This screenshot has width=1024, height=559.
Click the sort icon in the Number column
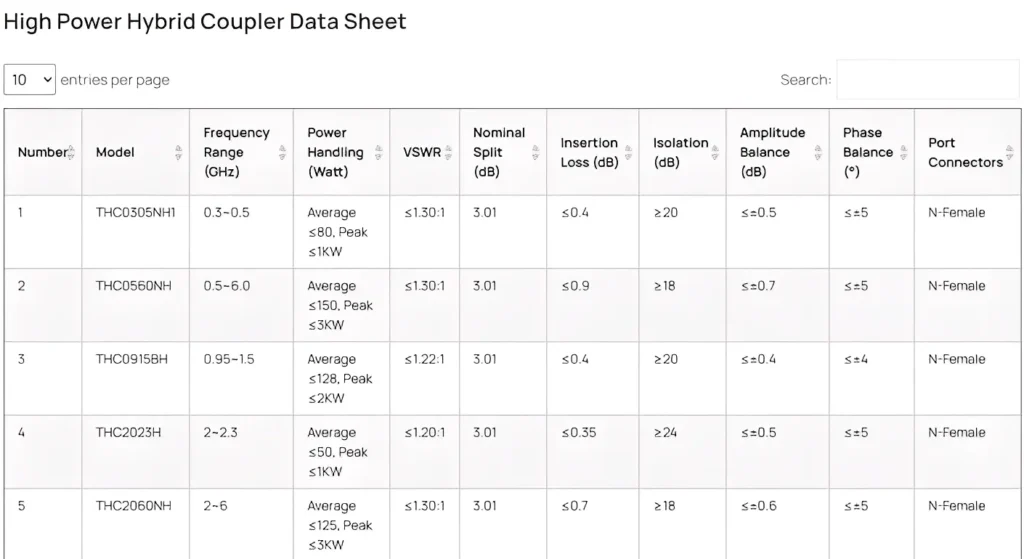click(71, 152)
